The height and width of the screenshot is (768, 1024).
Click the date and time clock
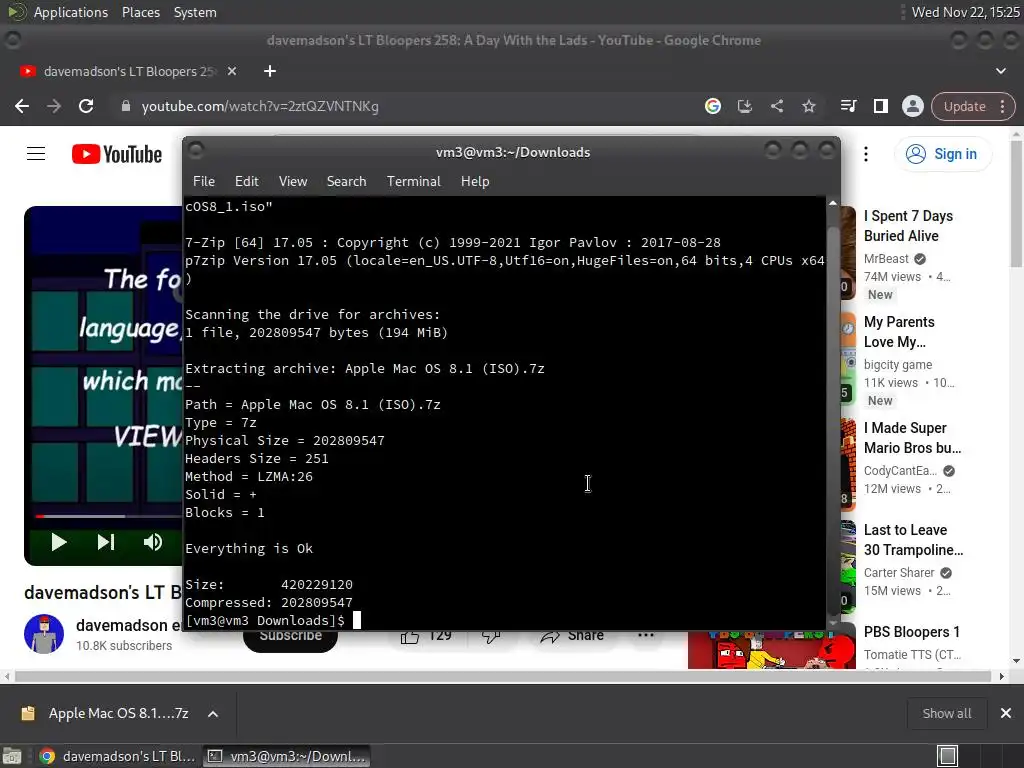pyautogui.click(x=965, y=12)
